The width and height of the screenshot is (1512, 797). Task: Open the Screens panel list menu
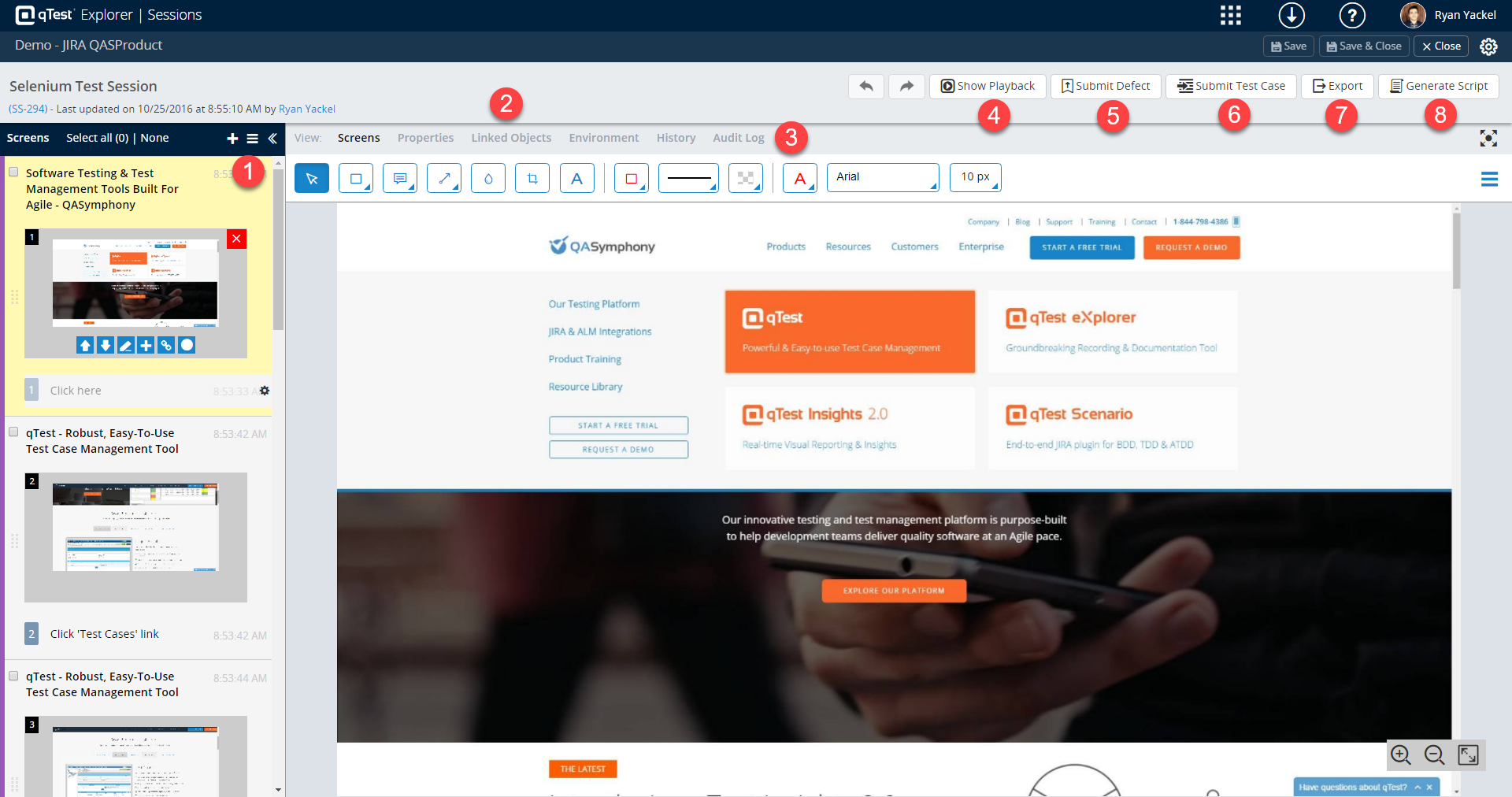[253, 139]
